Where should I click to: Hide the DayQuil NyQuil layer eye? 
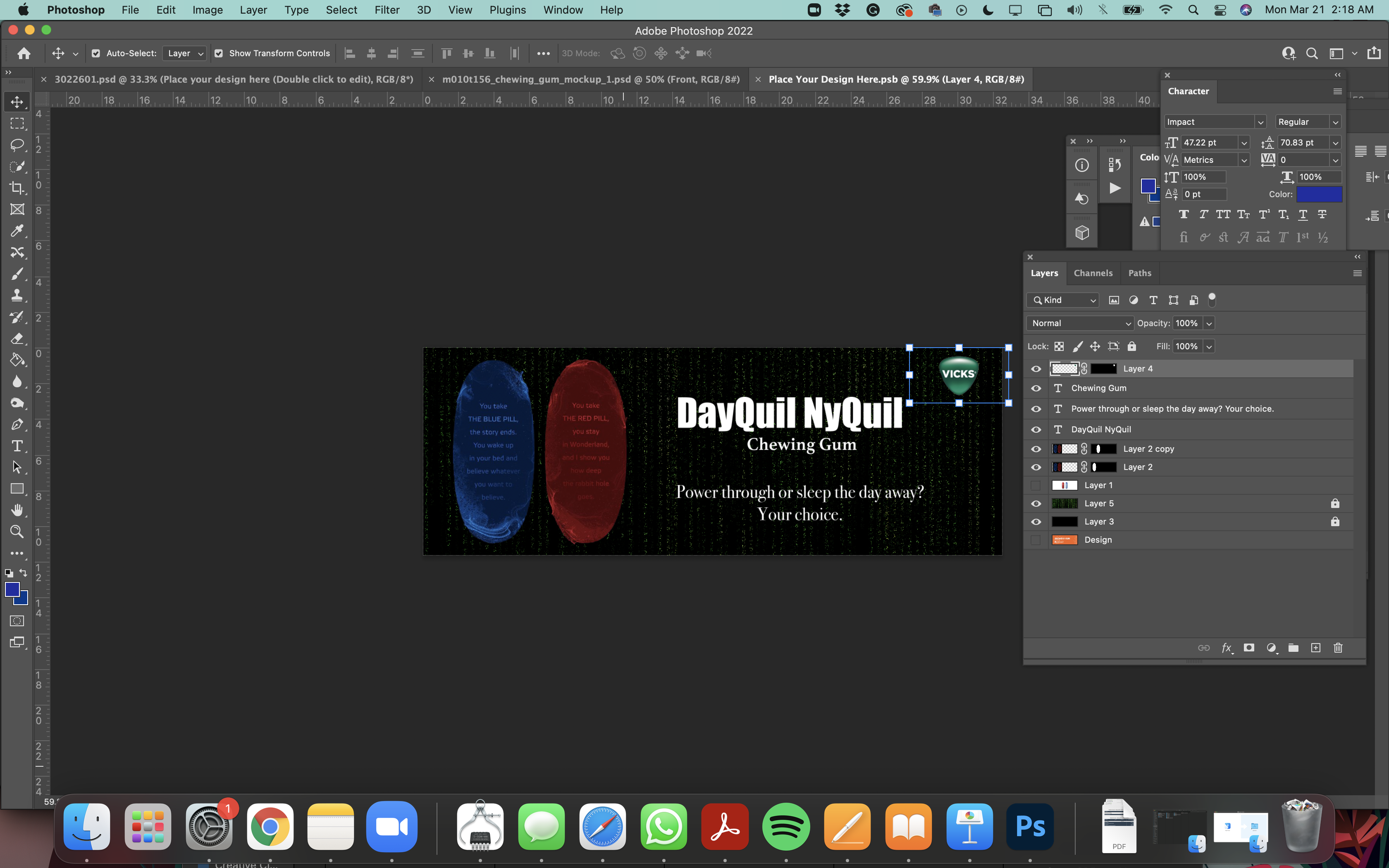point(1036,429)
